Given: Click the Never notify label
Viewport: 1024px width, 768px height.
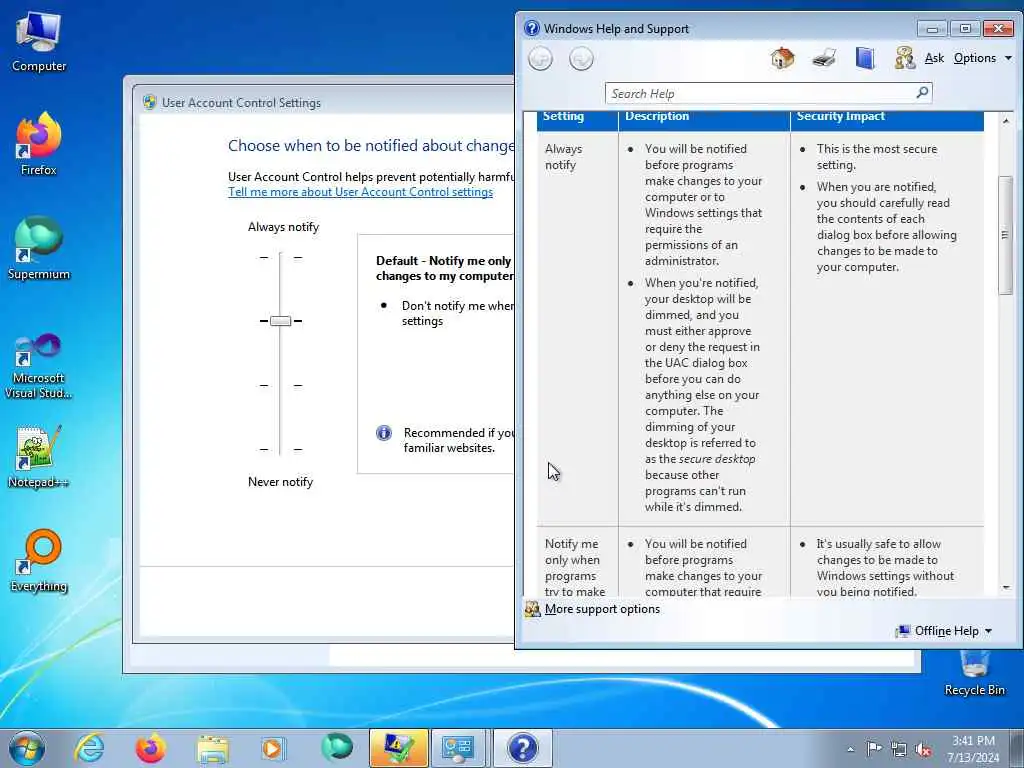Looking at the screenshot, I should tap(280, 482).
